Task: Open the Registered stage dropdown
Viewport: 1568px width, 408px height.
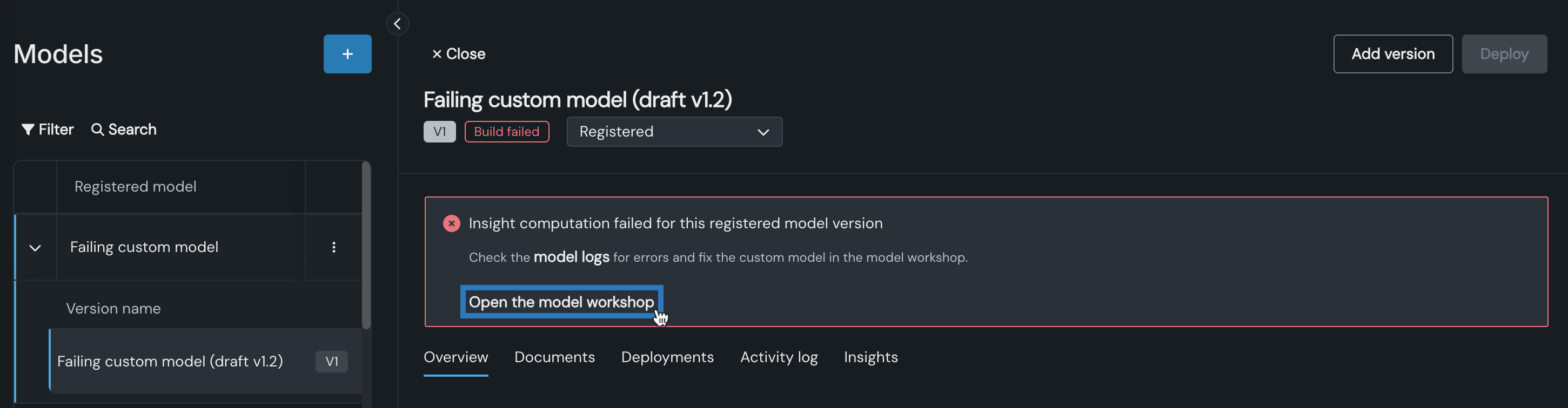Action: pos(674,132)
